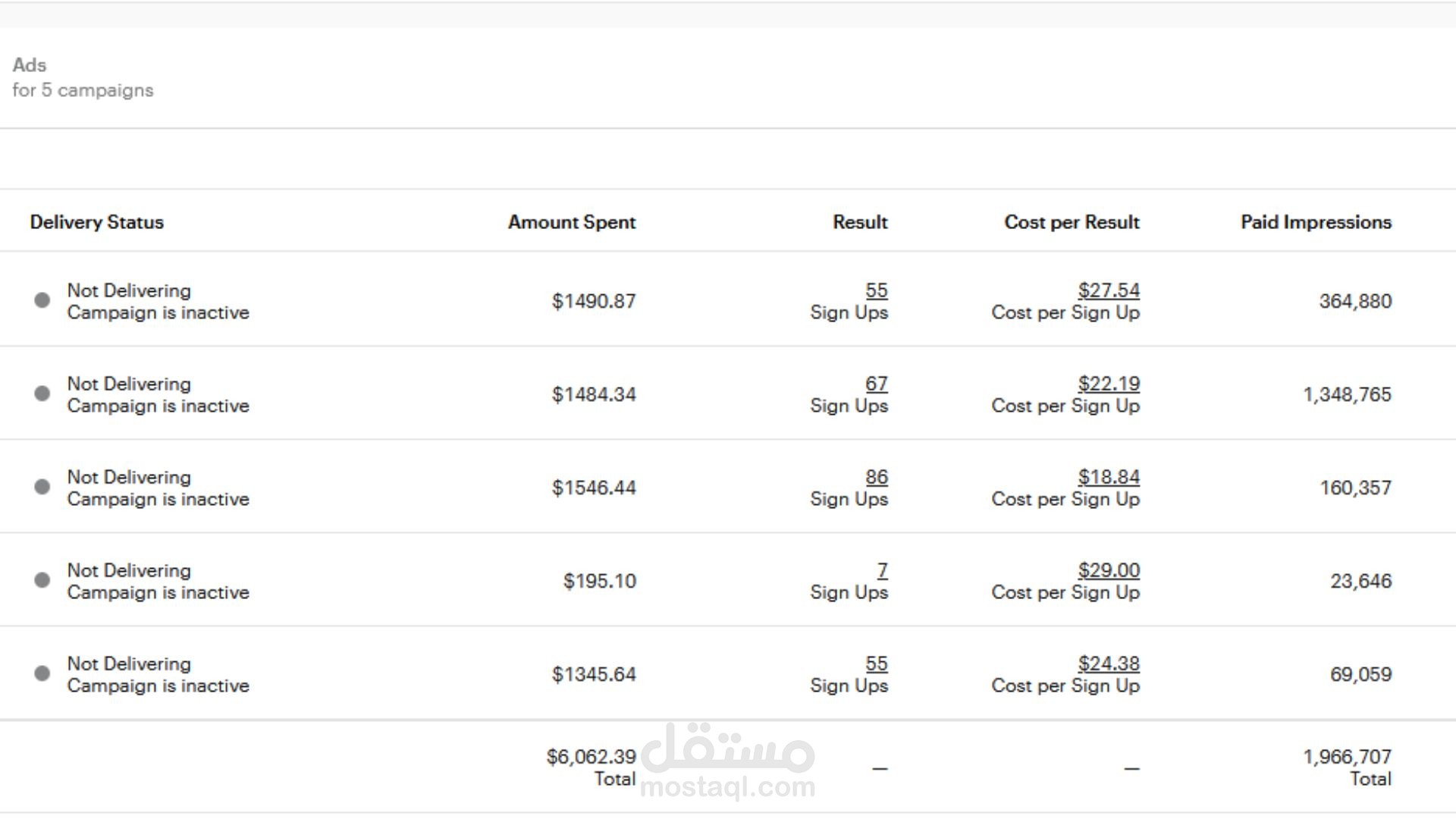Screen dimensions: 1456x819
Task: Click the $18.84 cost per result link
Action: click(1109, 477)
